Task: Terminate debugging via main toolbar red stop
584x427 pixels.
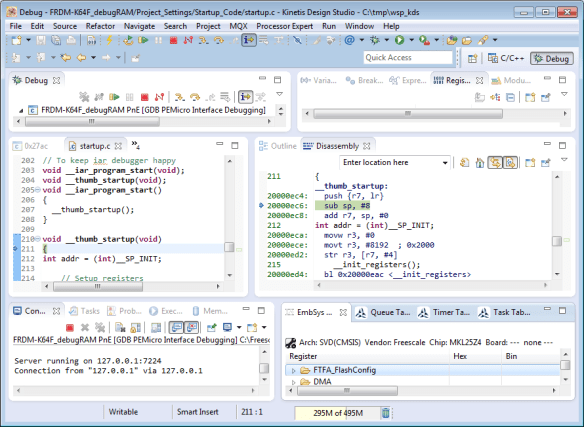Action: coord(173,40)
